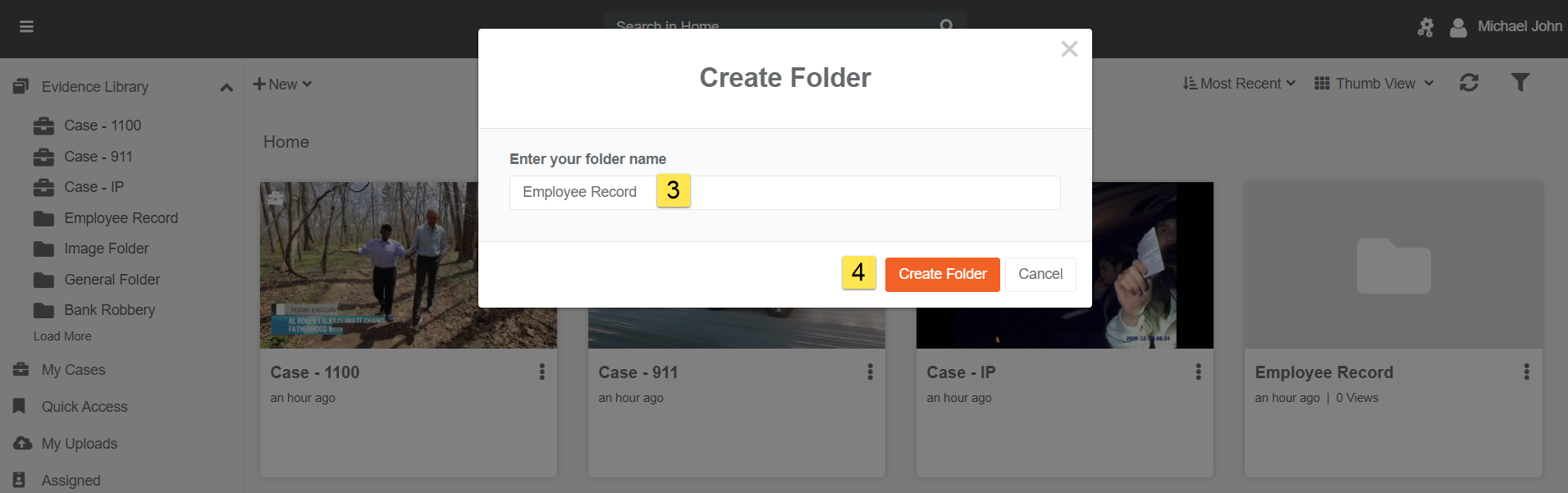
Task: Click the refresh icon in toolbar
Action: (x=1469, y=83)
